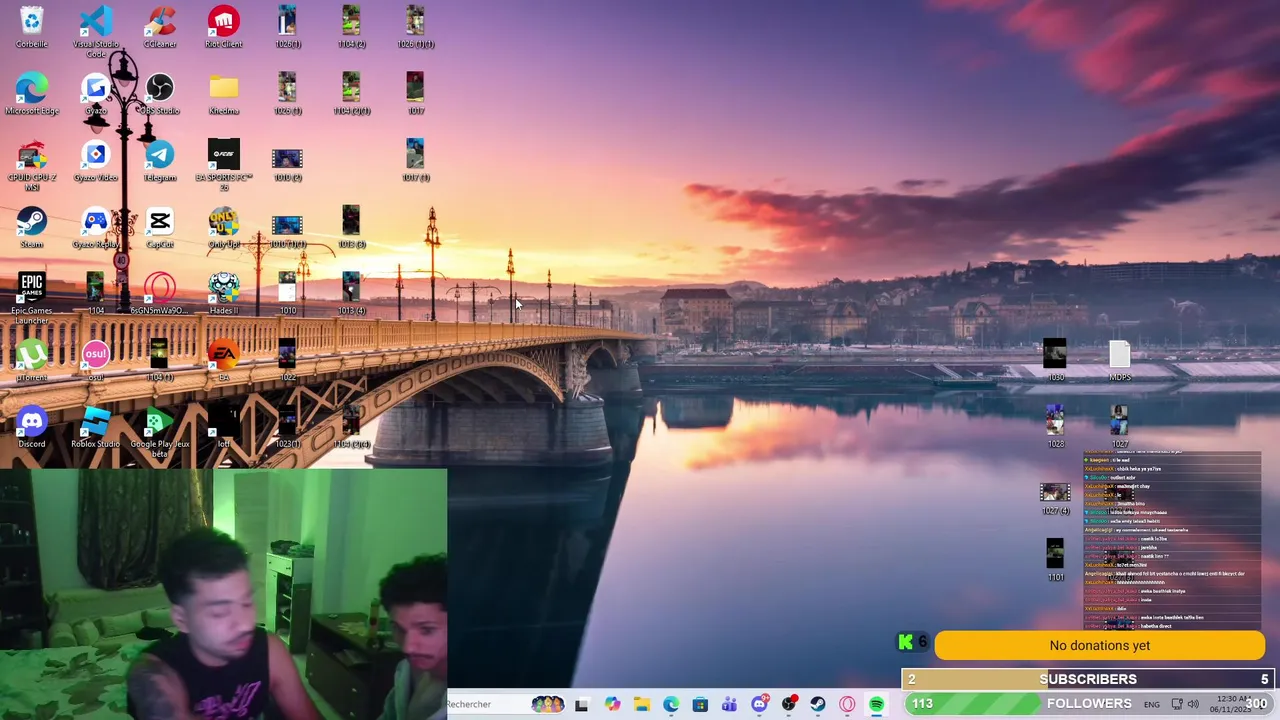The image size is (1280, 720).
Task: Switch to Steam in taskbar
Action: (818, 705)
